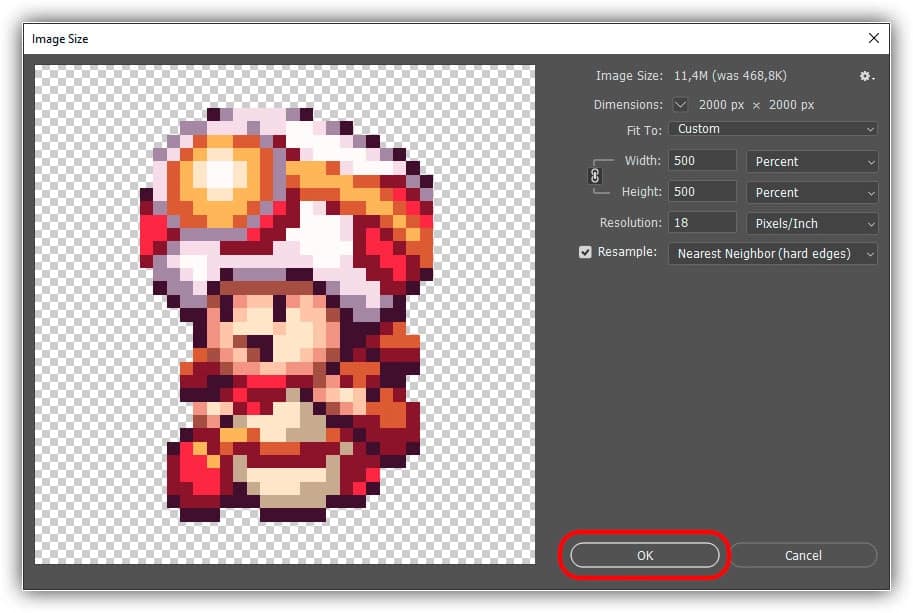Click the Resolution value field
Screen dimensions: 913x613
tap(702, 222)
